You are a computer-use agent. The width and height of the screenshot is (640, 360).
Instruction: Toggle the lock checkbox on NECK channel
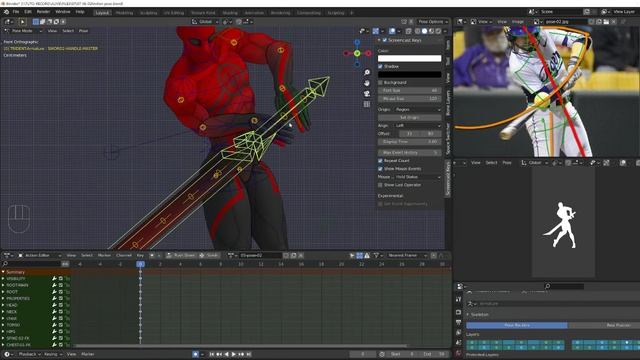coord(61,311)
